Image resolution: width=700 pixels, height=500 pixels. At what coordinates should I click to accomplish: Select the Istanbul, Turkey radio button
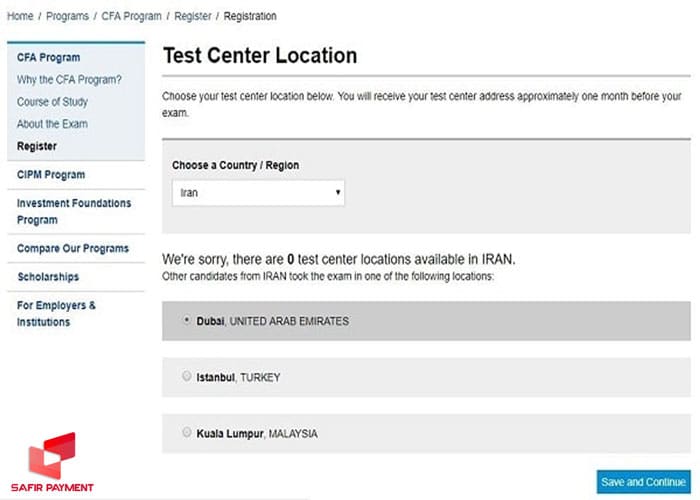point(187,377)
